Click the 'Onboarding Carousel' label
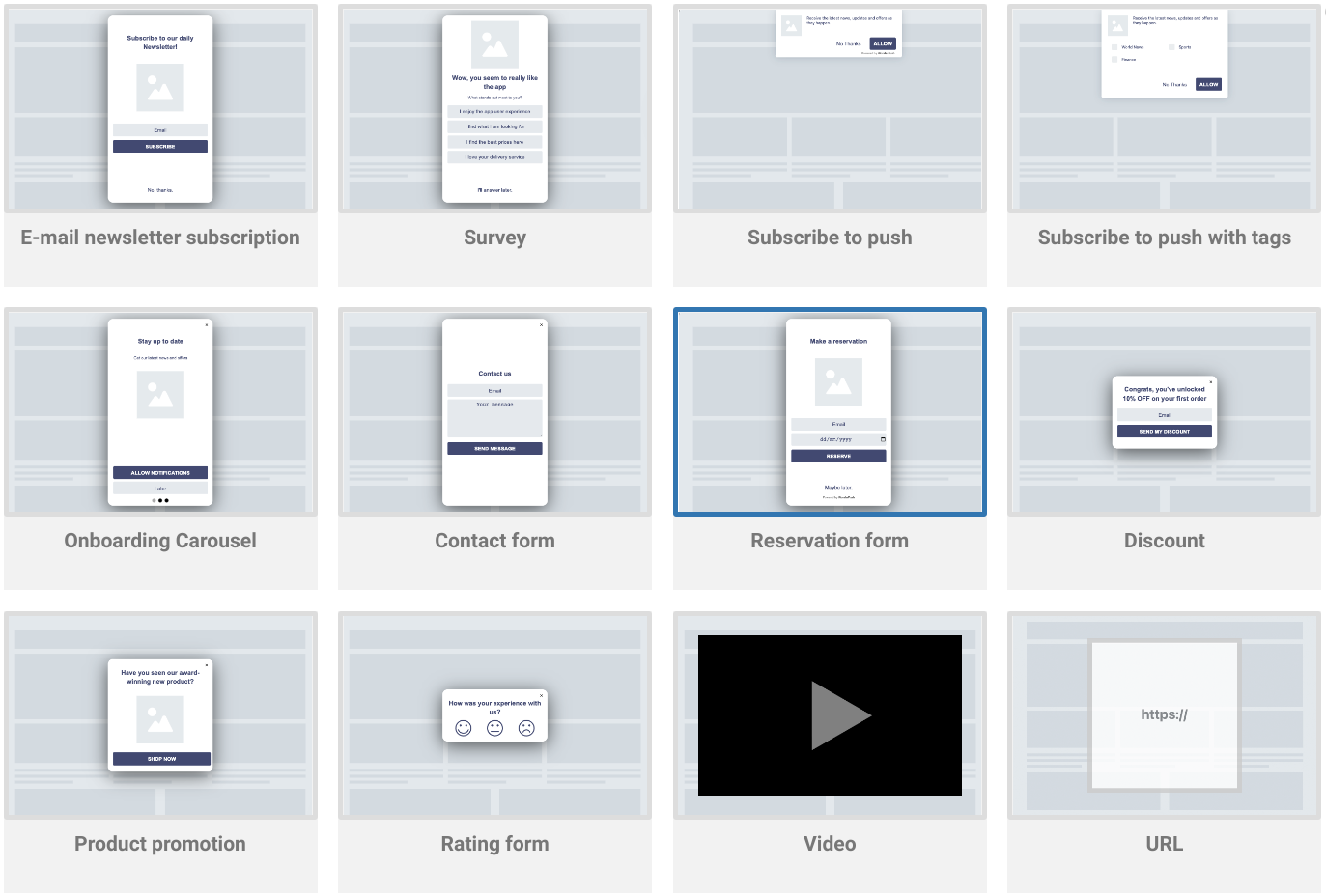1326x896 pixels. pyautogui.click(x=160, y=541)
